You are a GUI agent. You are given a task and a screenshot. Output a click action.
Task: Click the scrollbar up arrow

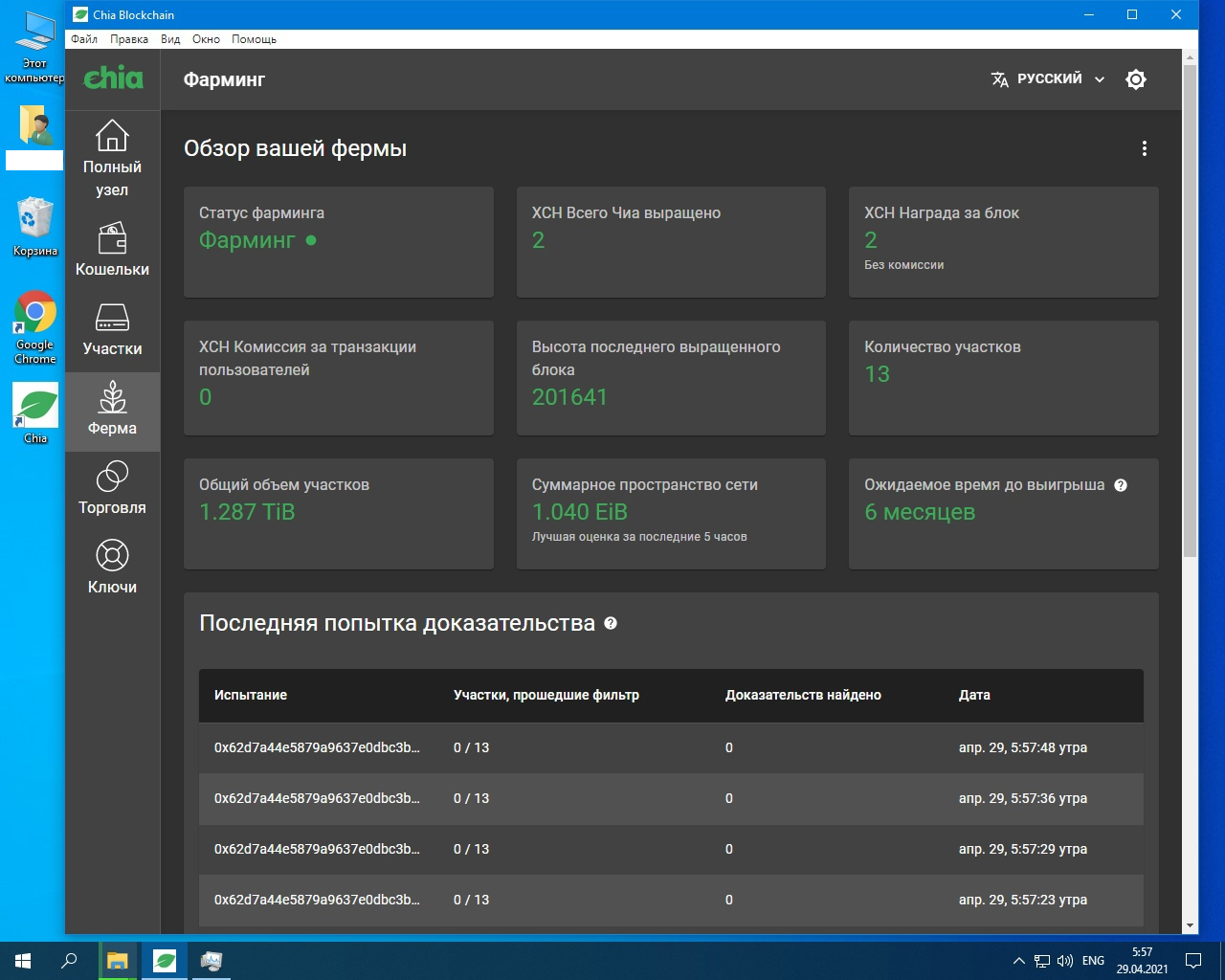[1190, 57]
